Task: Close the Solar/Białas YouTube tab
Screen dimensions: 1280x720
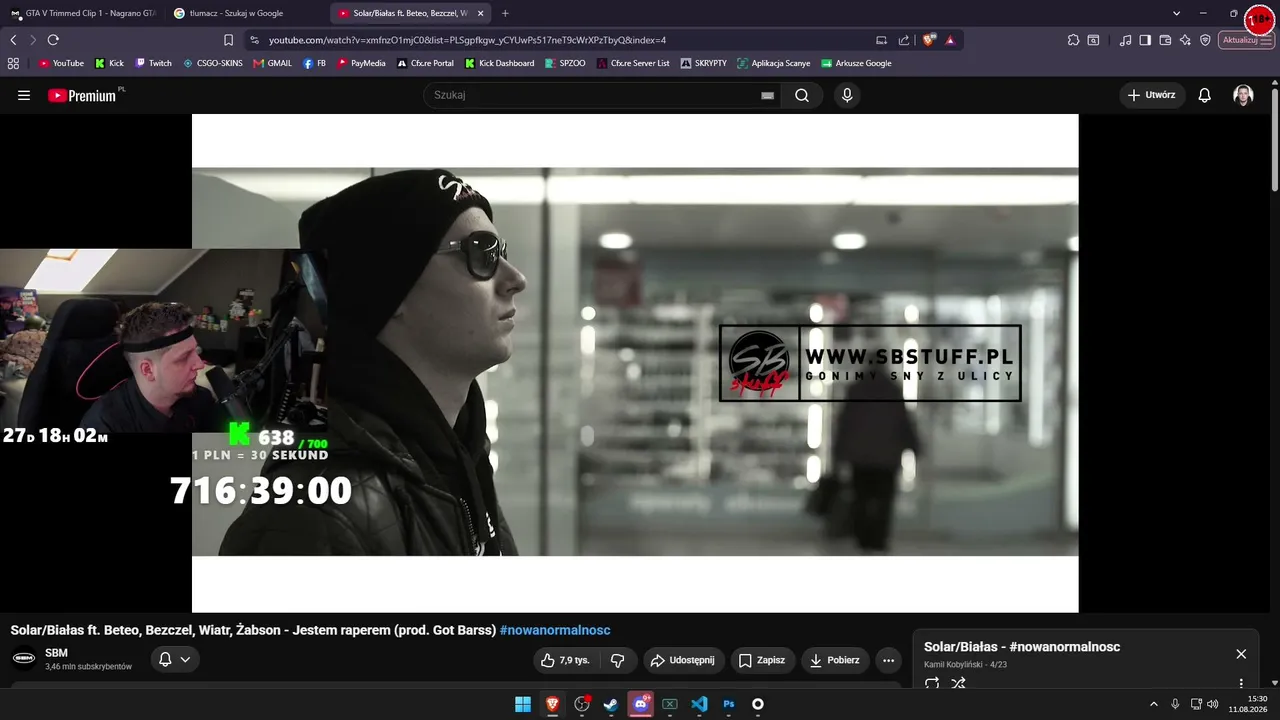Action: click(480, 13)
